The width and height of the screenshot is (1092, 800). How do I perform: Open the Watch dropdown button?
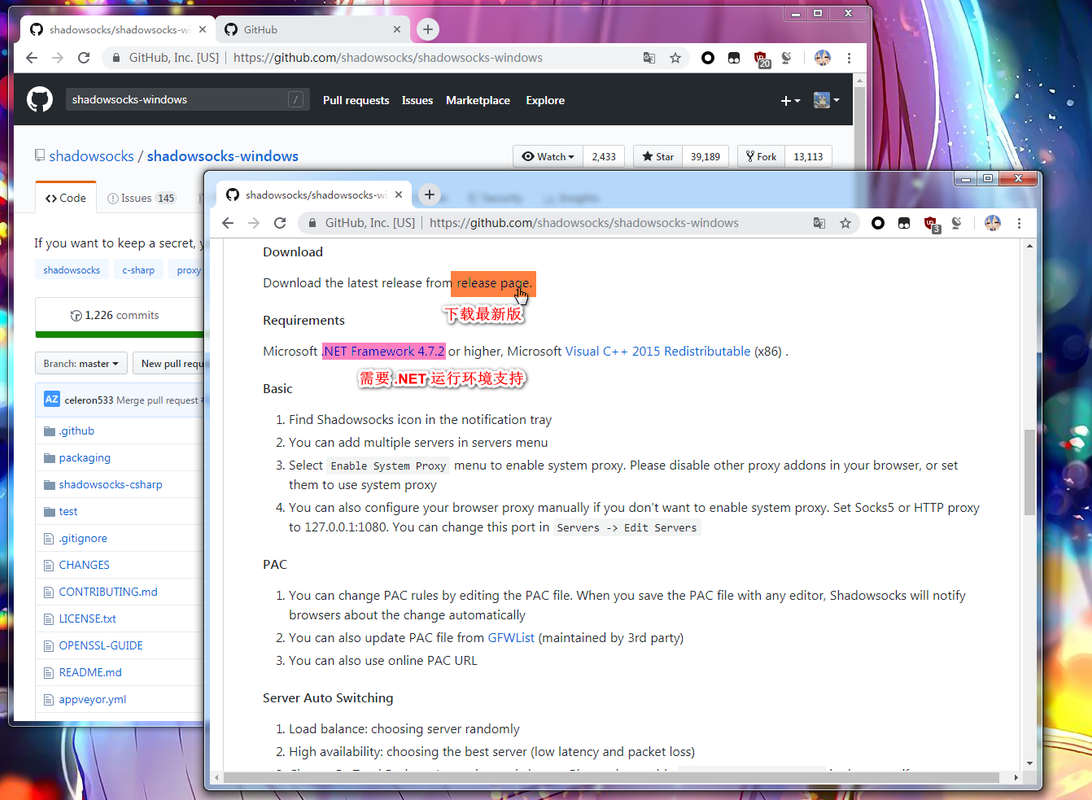548,157
